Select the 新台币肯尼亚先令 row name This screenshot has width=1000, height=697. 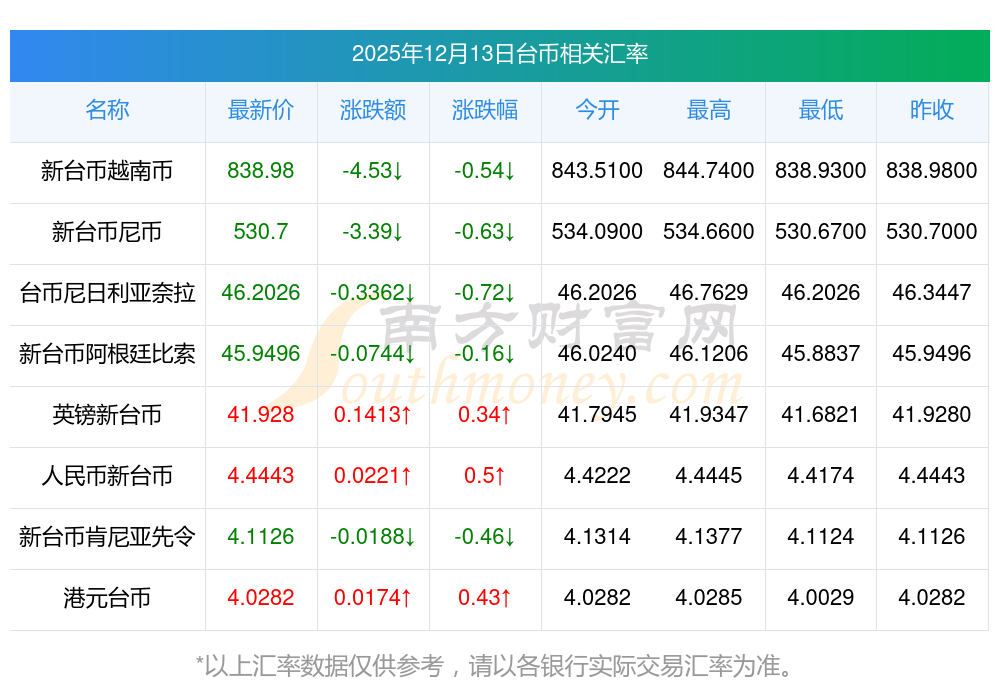point(107,537)
